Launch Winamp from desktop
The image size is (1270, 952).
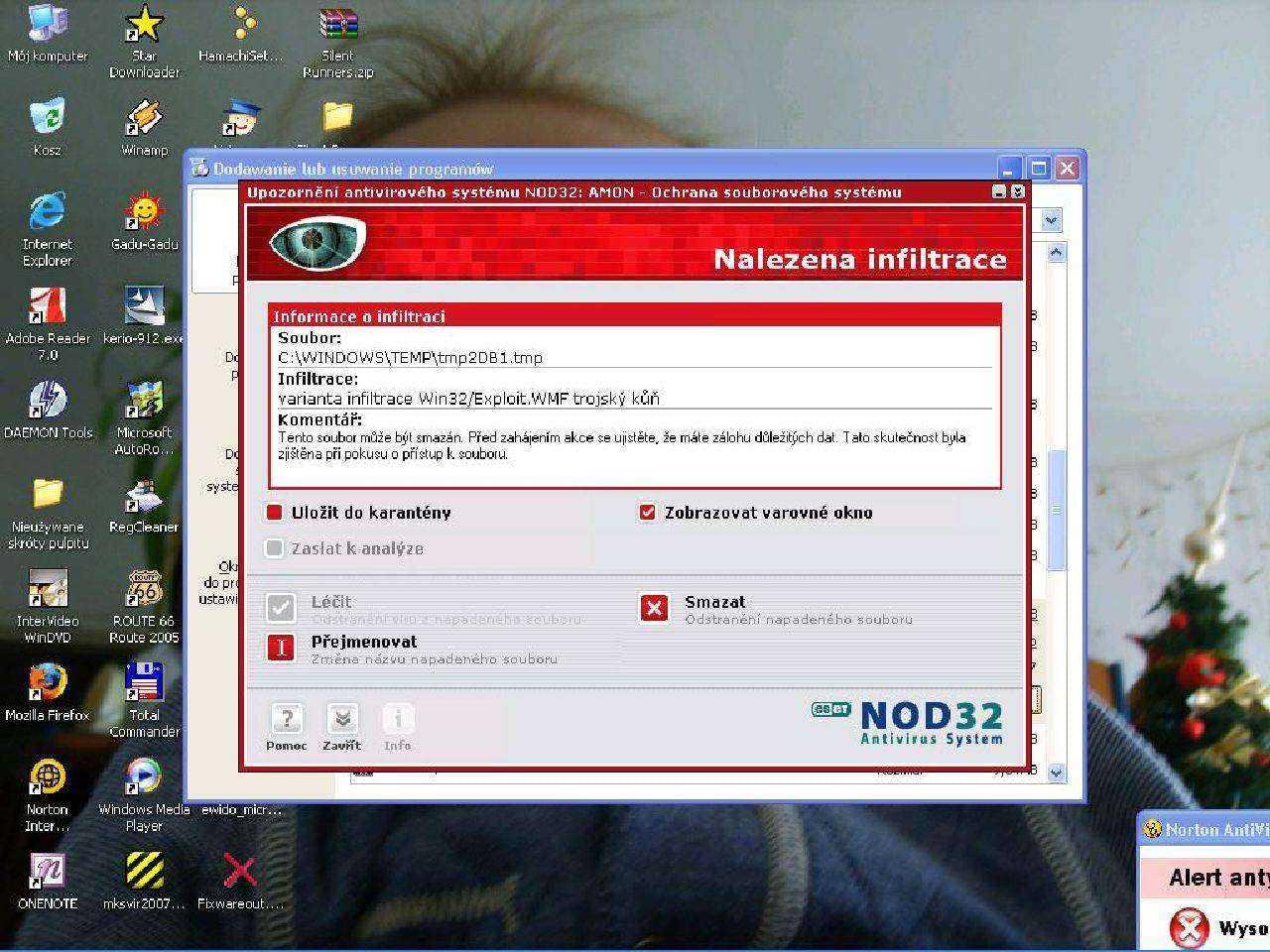pyautogui.click(x=144, y=127)
